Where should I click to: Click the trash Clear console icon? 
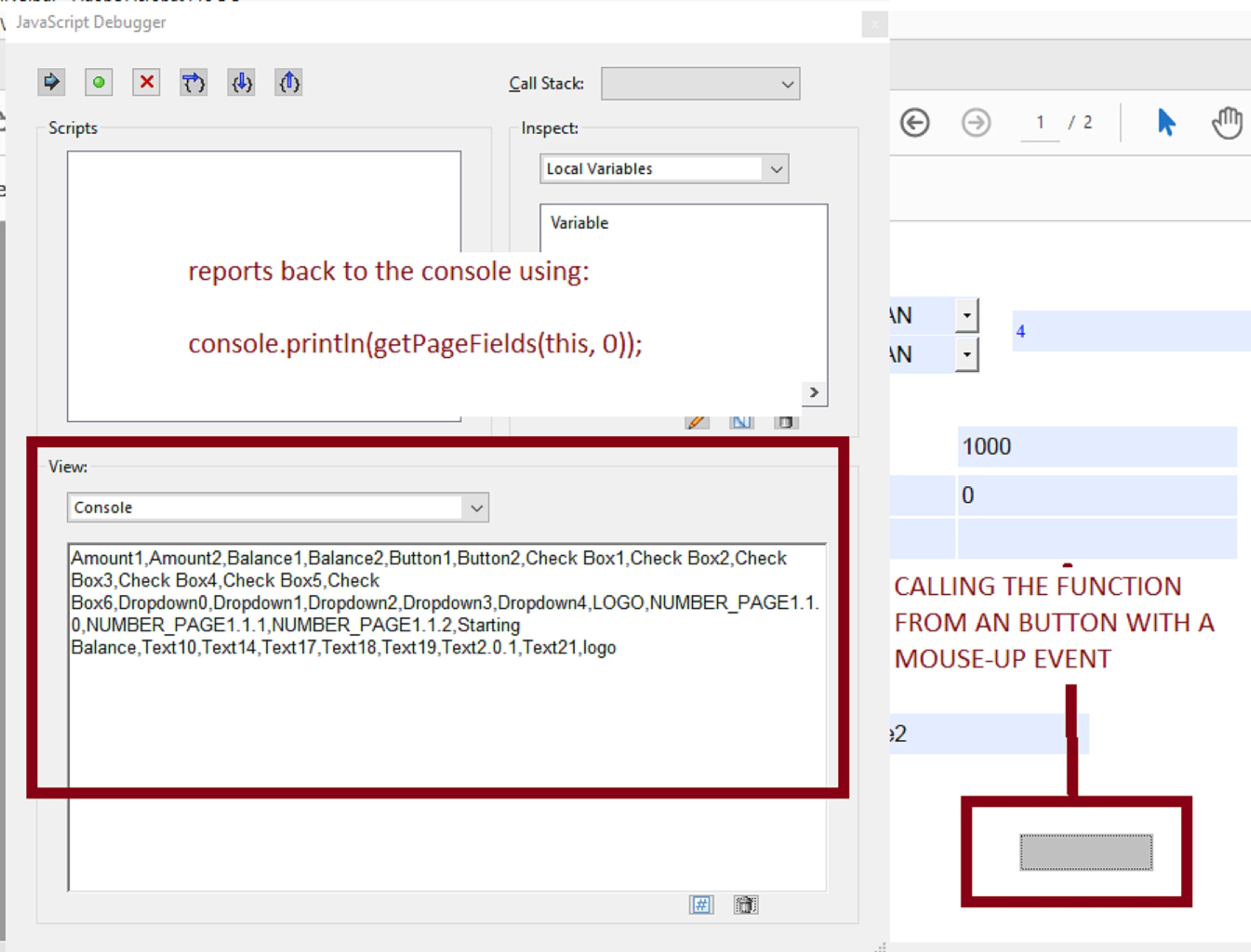745,905
